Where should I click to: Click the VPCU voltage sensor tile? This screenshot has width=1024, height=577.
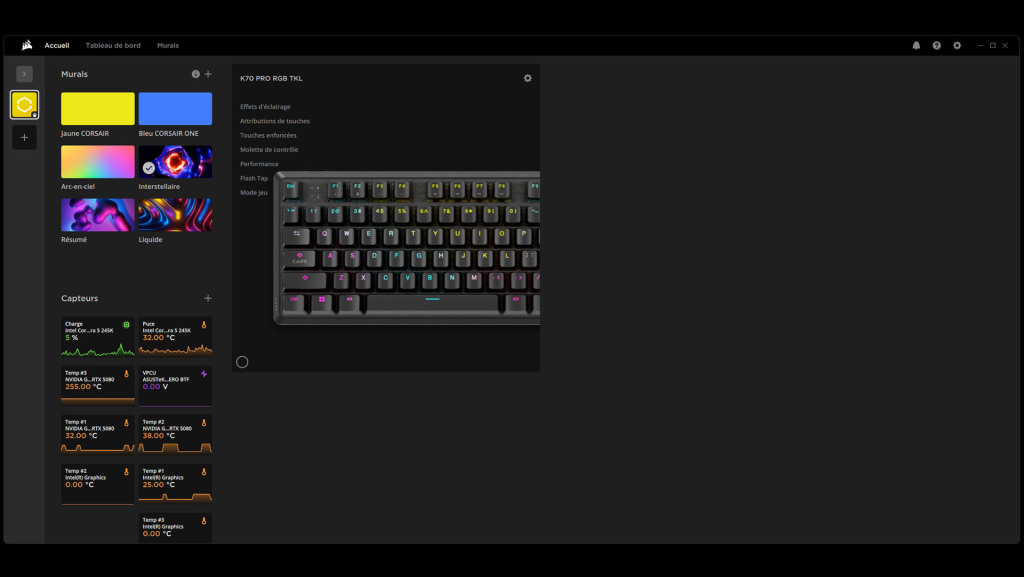click(x=175, y=386)
